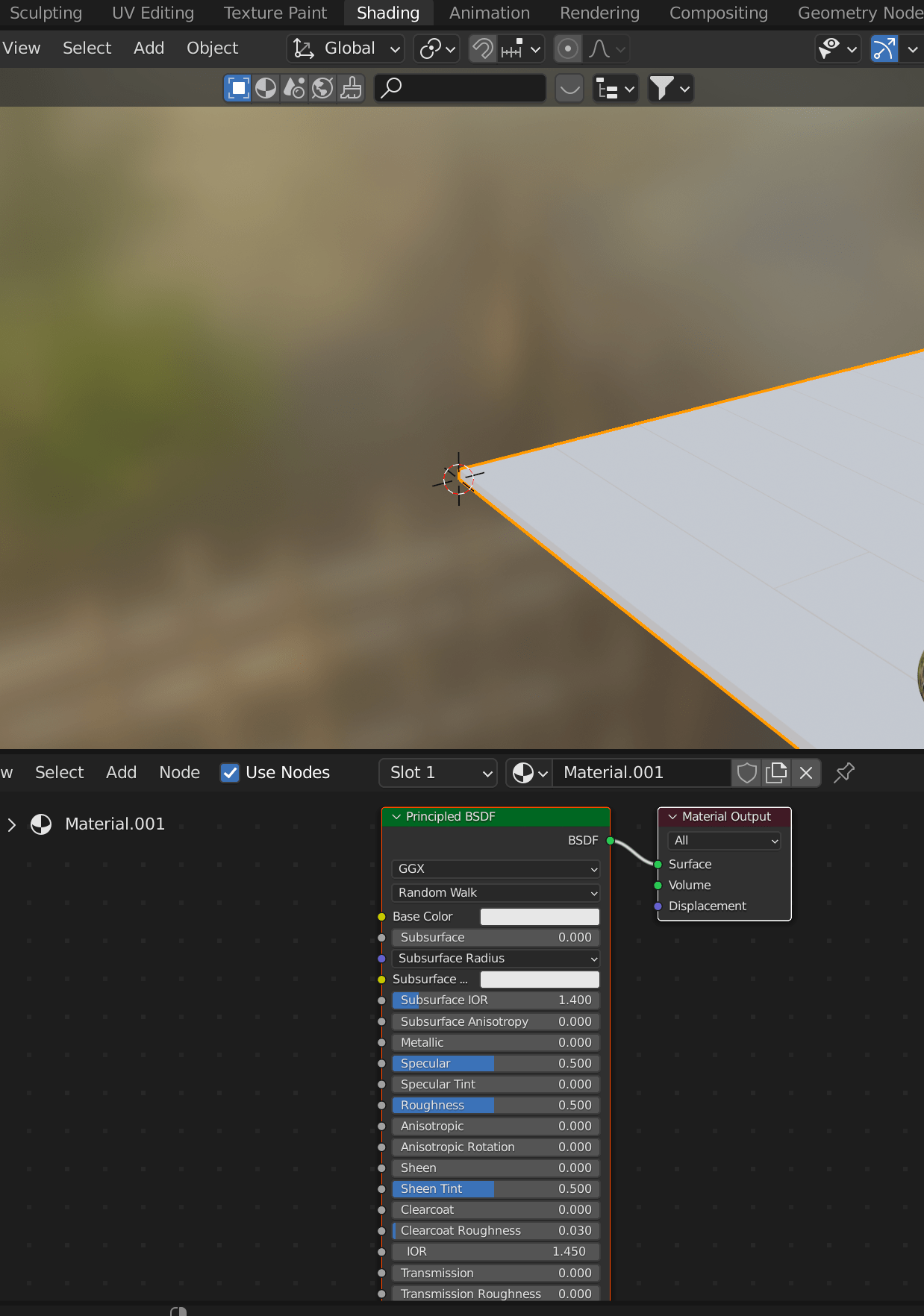The width and height of the screenshot is (924, 1316).
Task: Click the Base Color swatch
Action: pos(540,917)
